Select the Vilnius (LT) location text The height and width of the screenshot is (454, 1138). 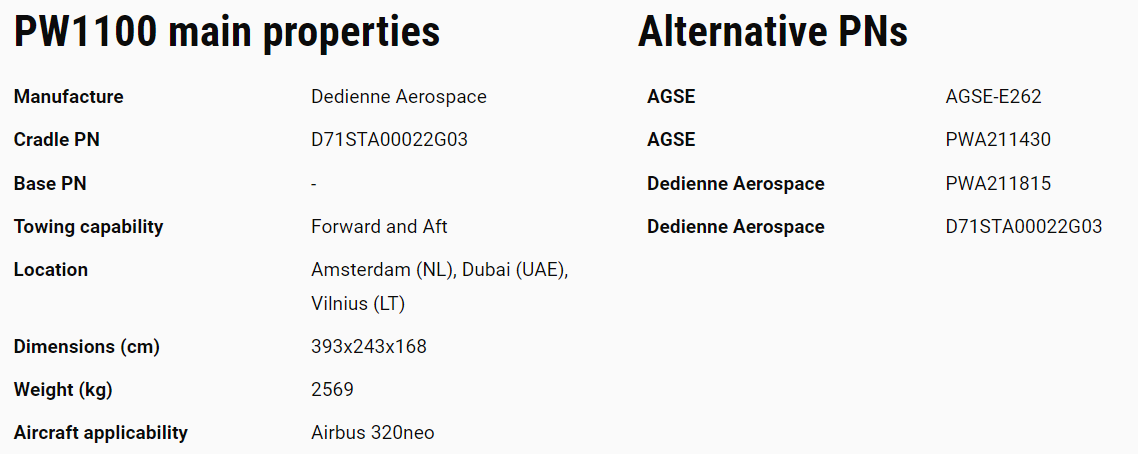[x=358, y=304]
